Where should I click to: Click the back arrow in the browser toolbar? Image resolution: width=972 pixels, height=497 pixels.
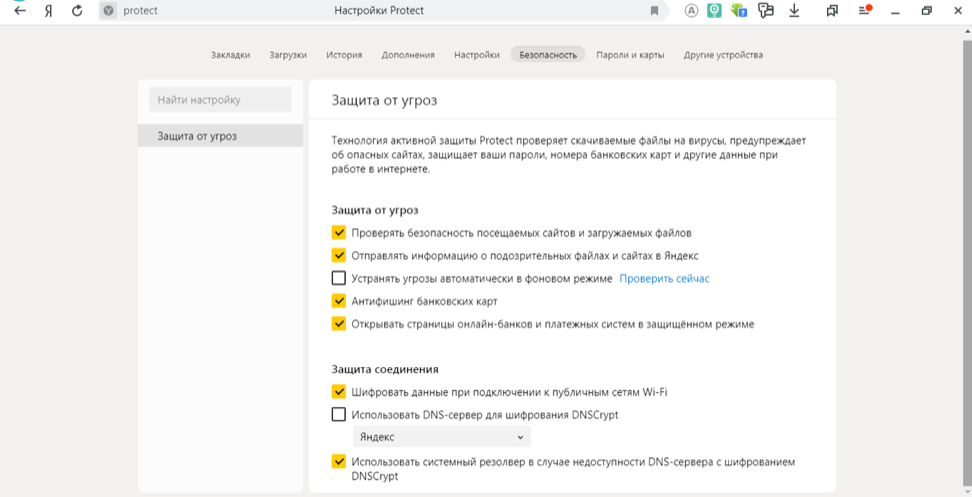tap(20, 11)
